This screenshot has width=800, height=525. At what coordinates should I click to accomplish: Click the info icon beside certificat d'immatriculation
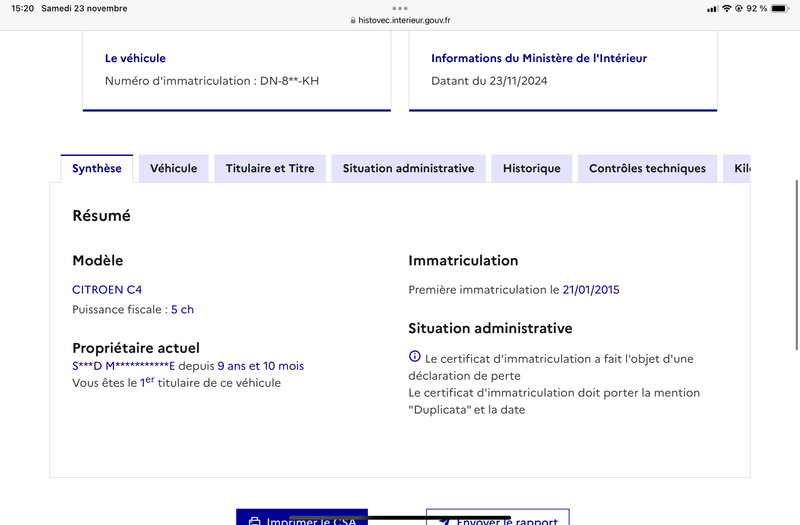click(x=415, y=356)
